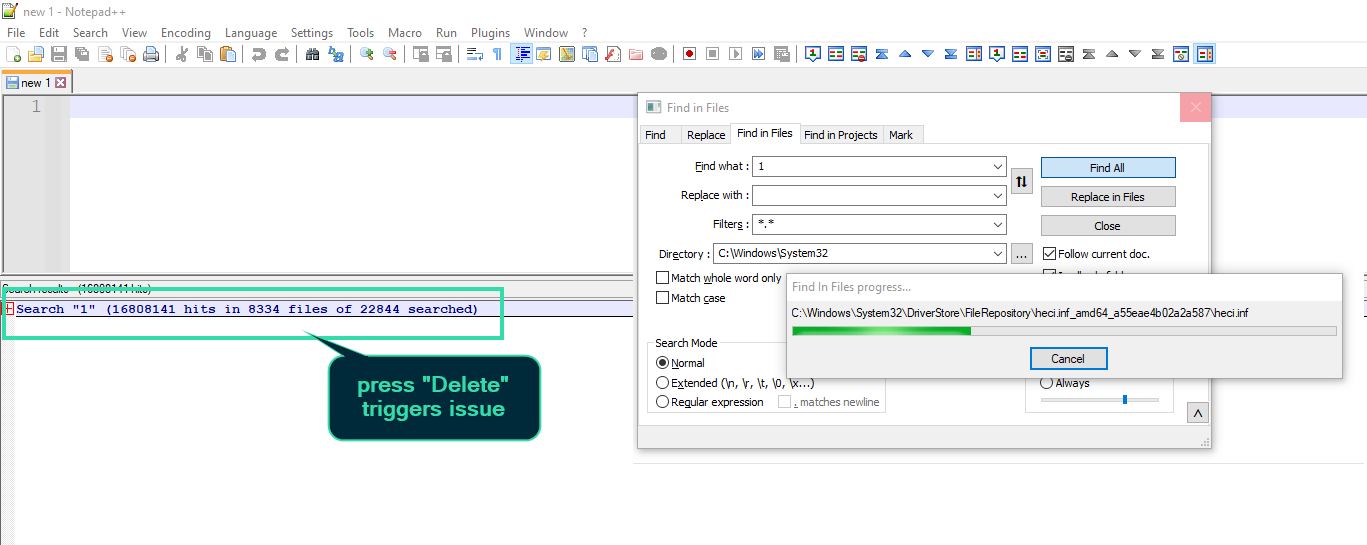Click the Replace toolbar icon
This screenshot has height=545, width=1367.
point(336,54)
